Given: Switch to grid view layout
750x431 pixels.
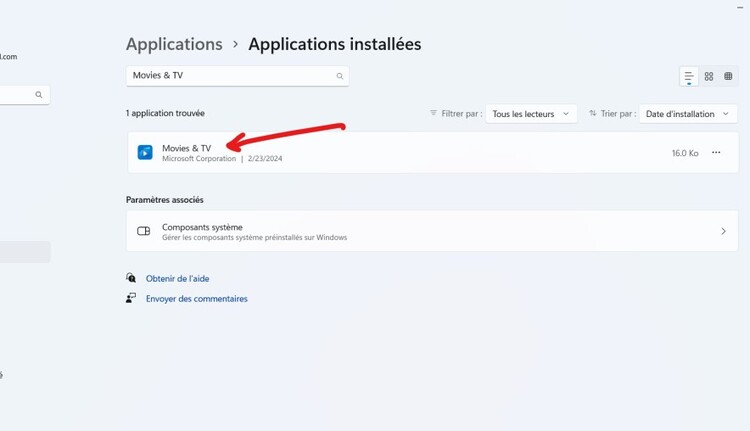Looking at the screenshot, I should pos(709,77).
